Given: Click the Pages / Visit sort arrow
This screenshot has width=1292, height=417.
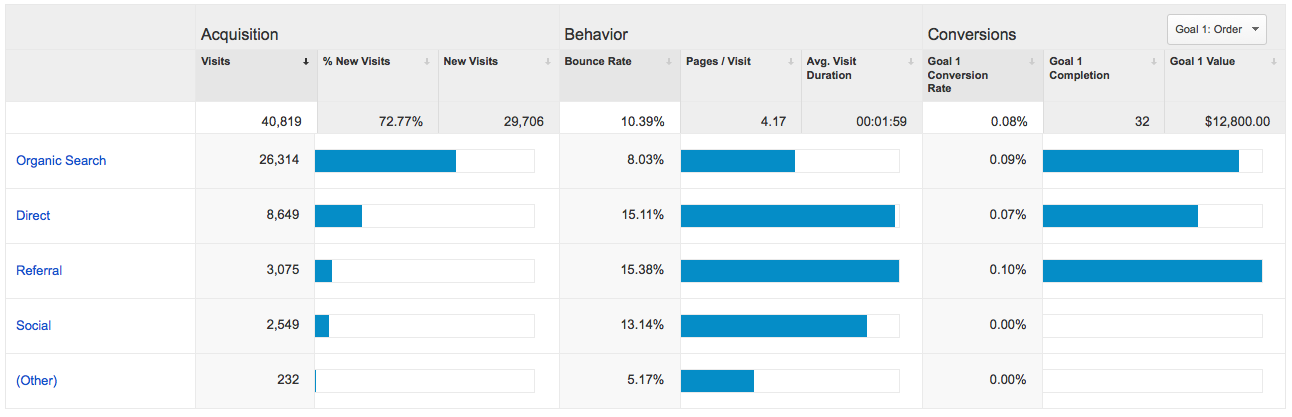Looking at the screenshot, I should (790, 62).
